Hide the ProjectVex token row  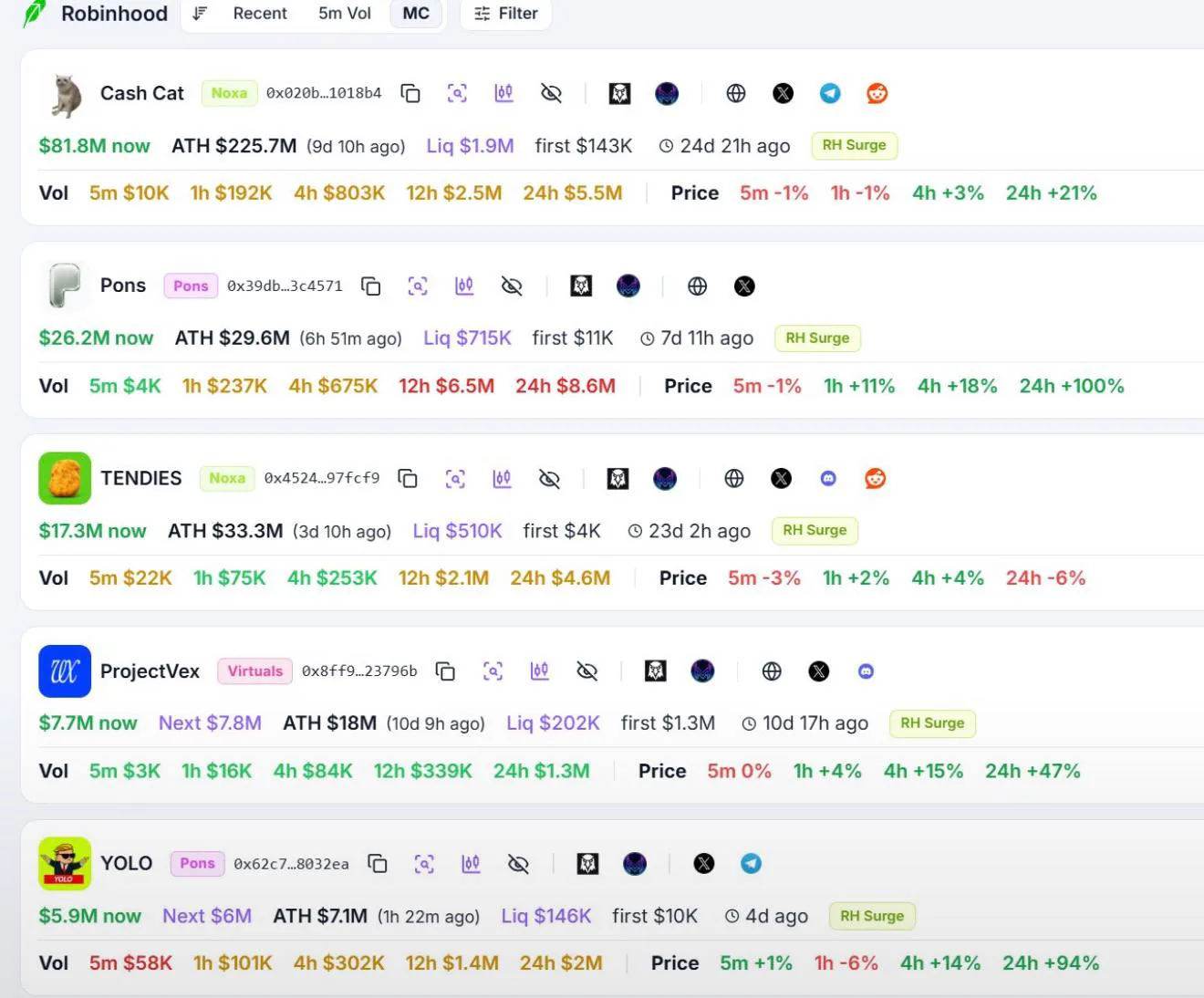pyautogui.click(x=586, y=671)
